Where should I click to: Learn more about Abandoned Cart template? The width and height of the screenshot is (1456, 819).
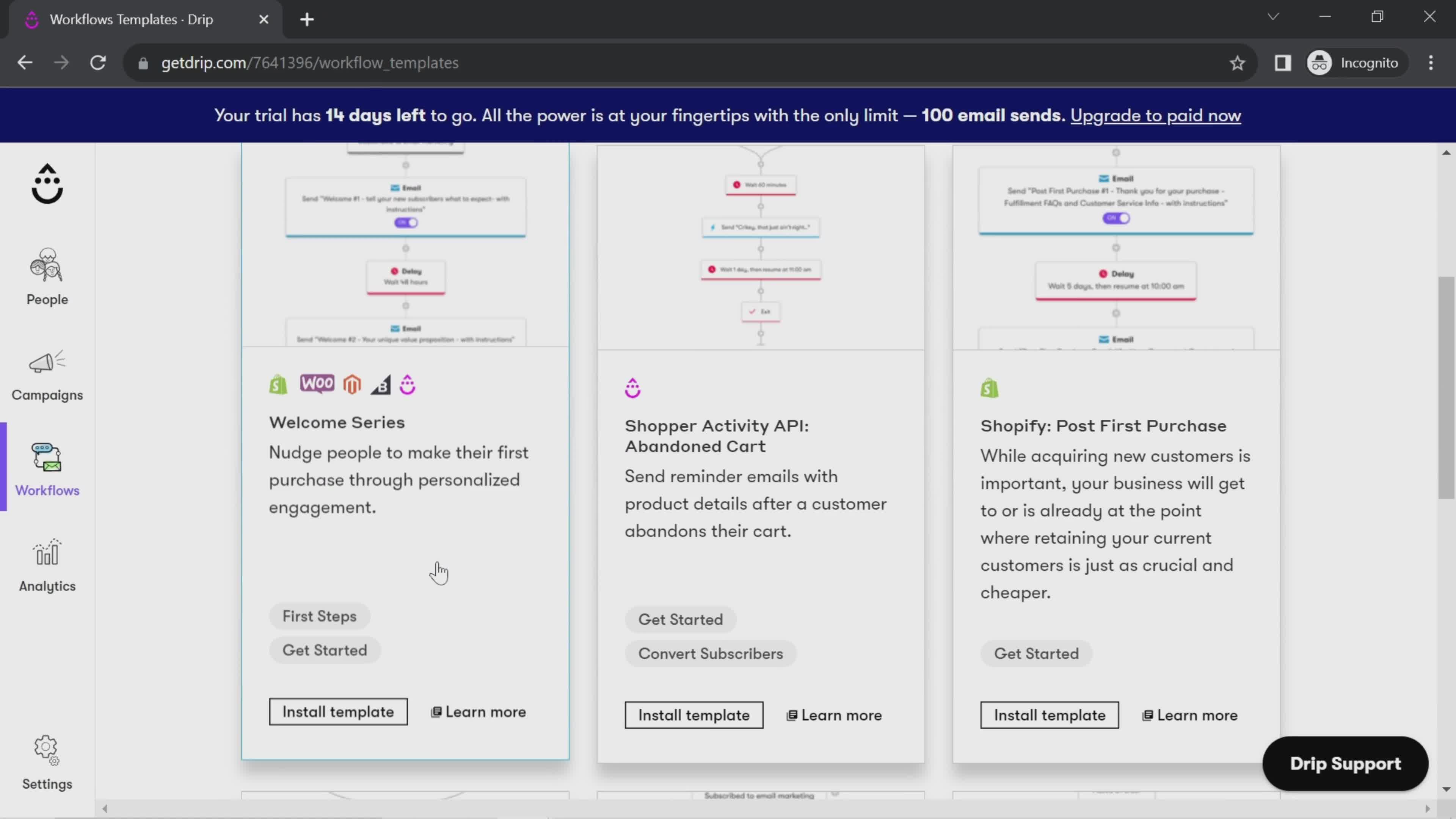tap(834, 715)
